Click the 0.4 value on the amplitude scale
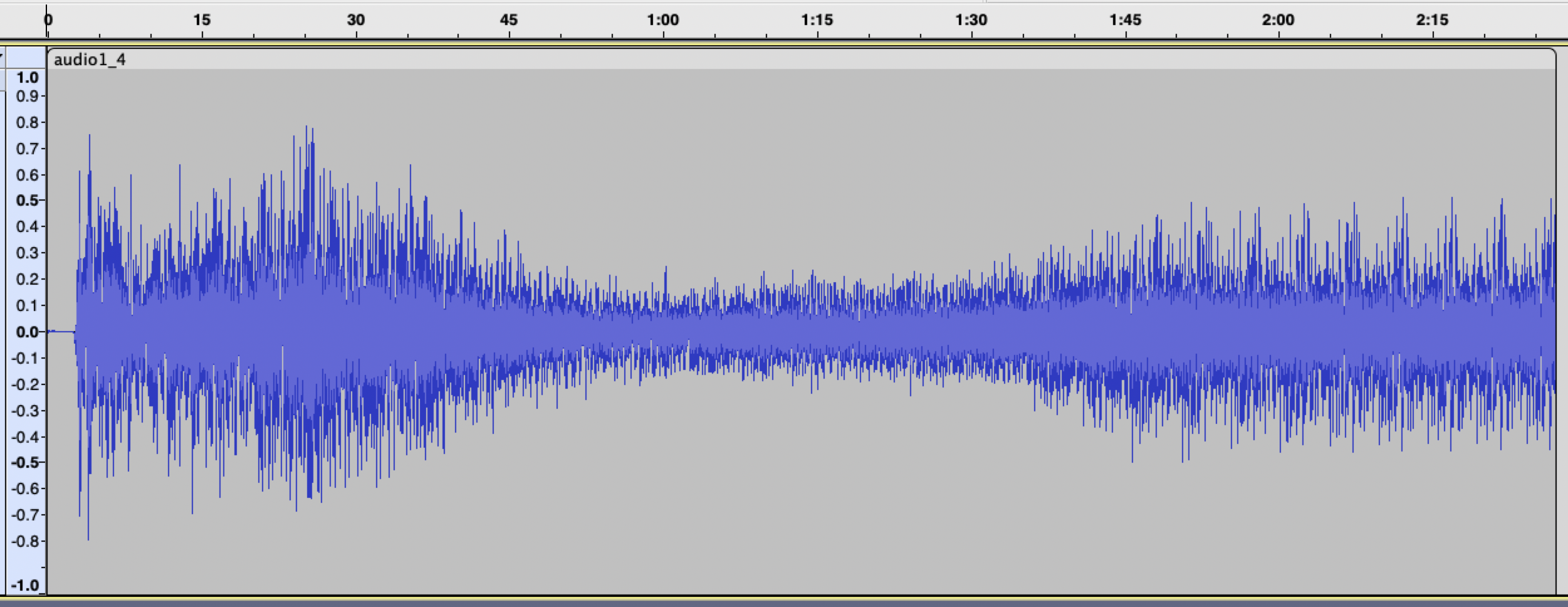 click(28, 226)
